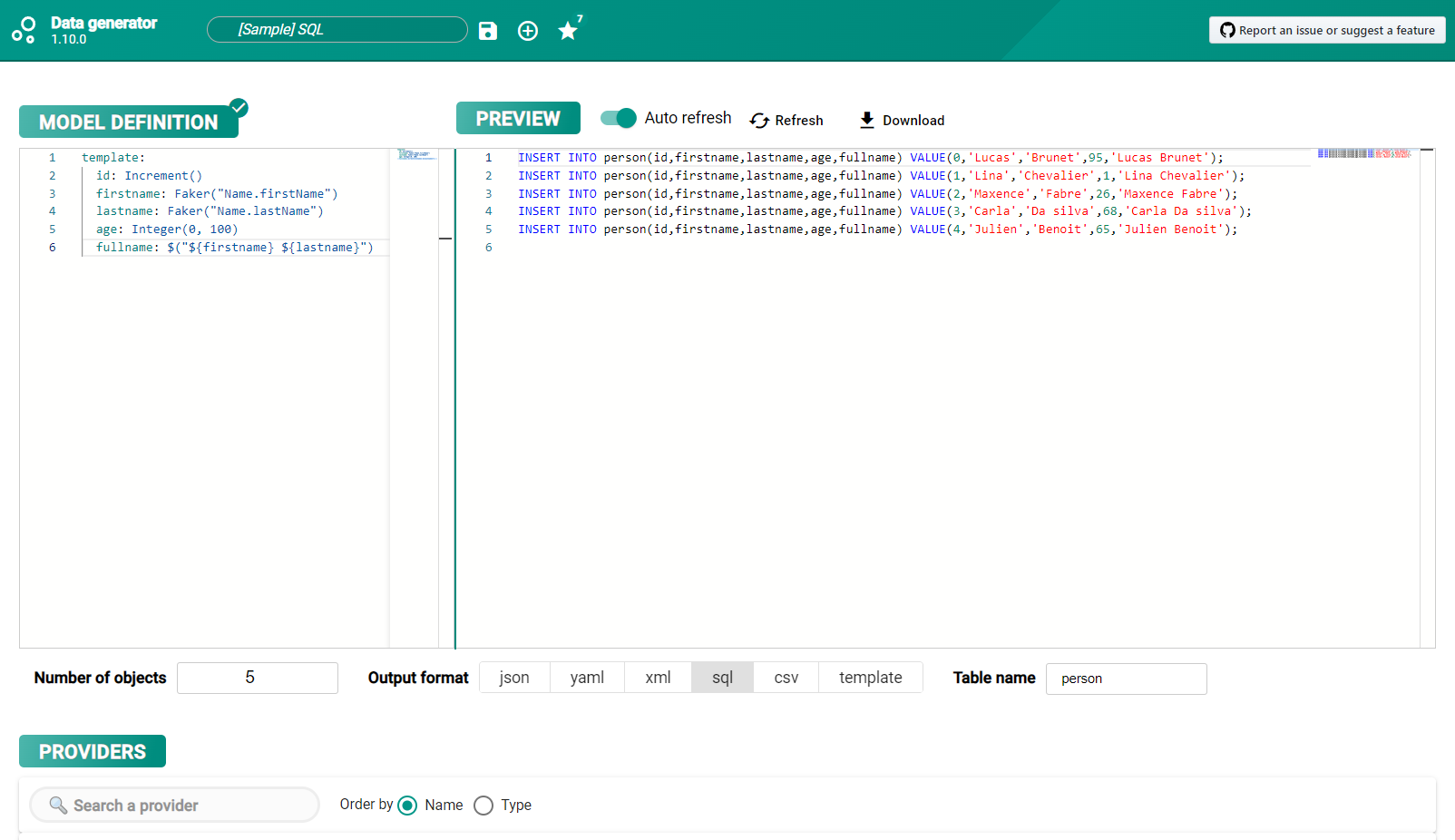Click the lastname Faker line

pyautogui.click(x=210, y=211)
